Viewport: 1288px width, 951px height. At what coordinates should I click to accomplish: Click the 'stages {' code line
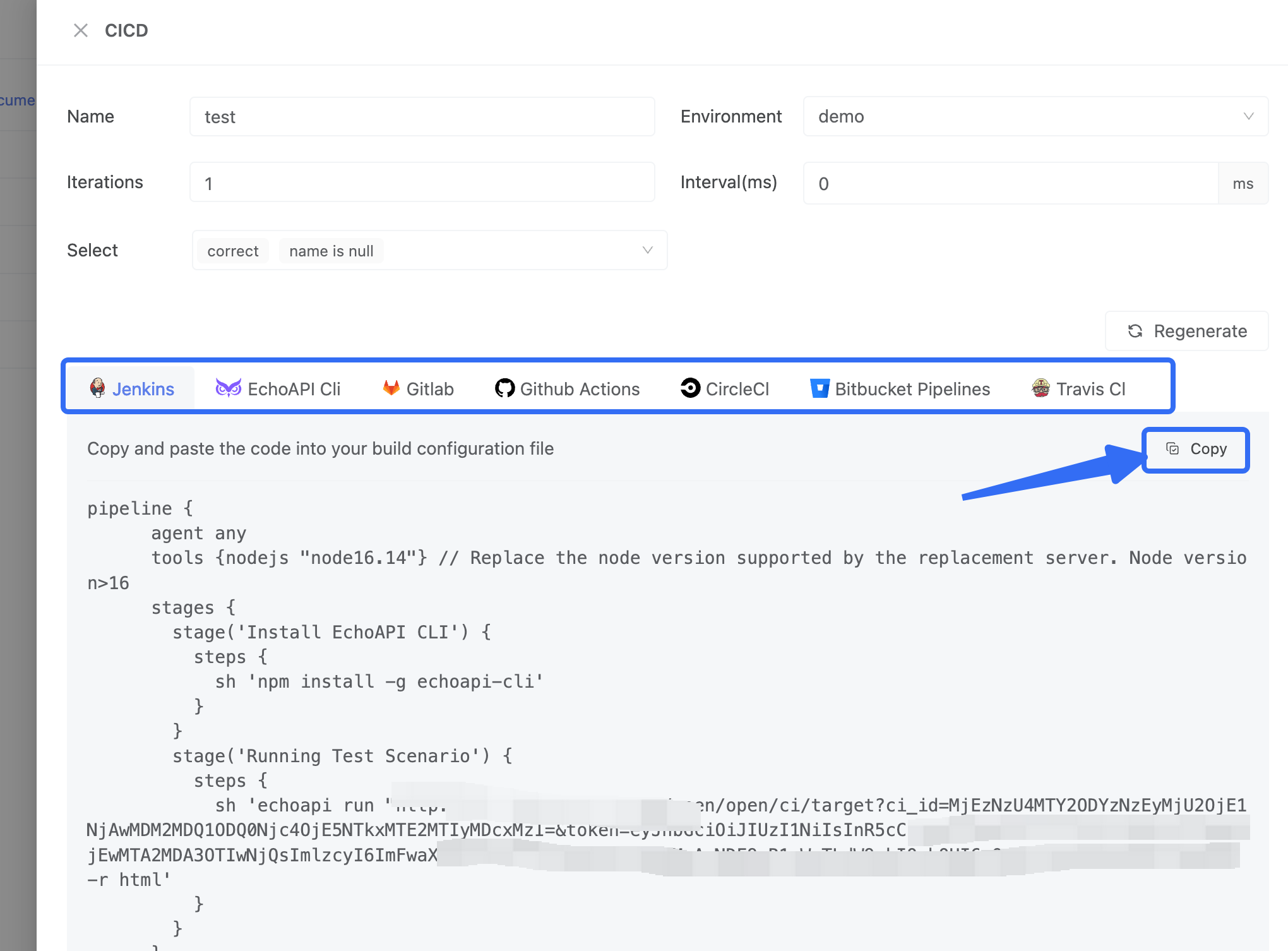tap(193, 607)
